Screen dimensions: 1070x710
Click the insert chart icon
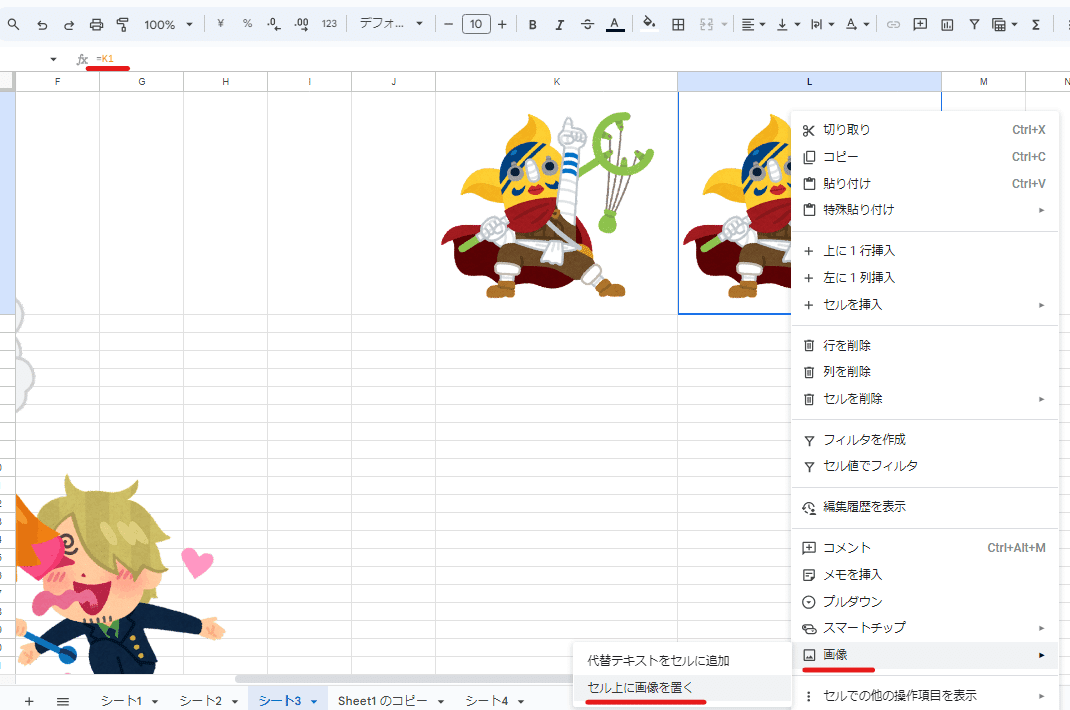point(947,25)
